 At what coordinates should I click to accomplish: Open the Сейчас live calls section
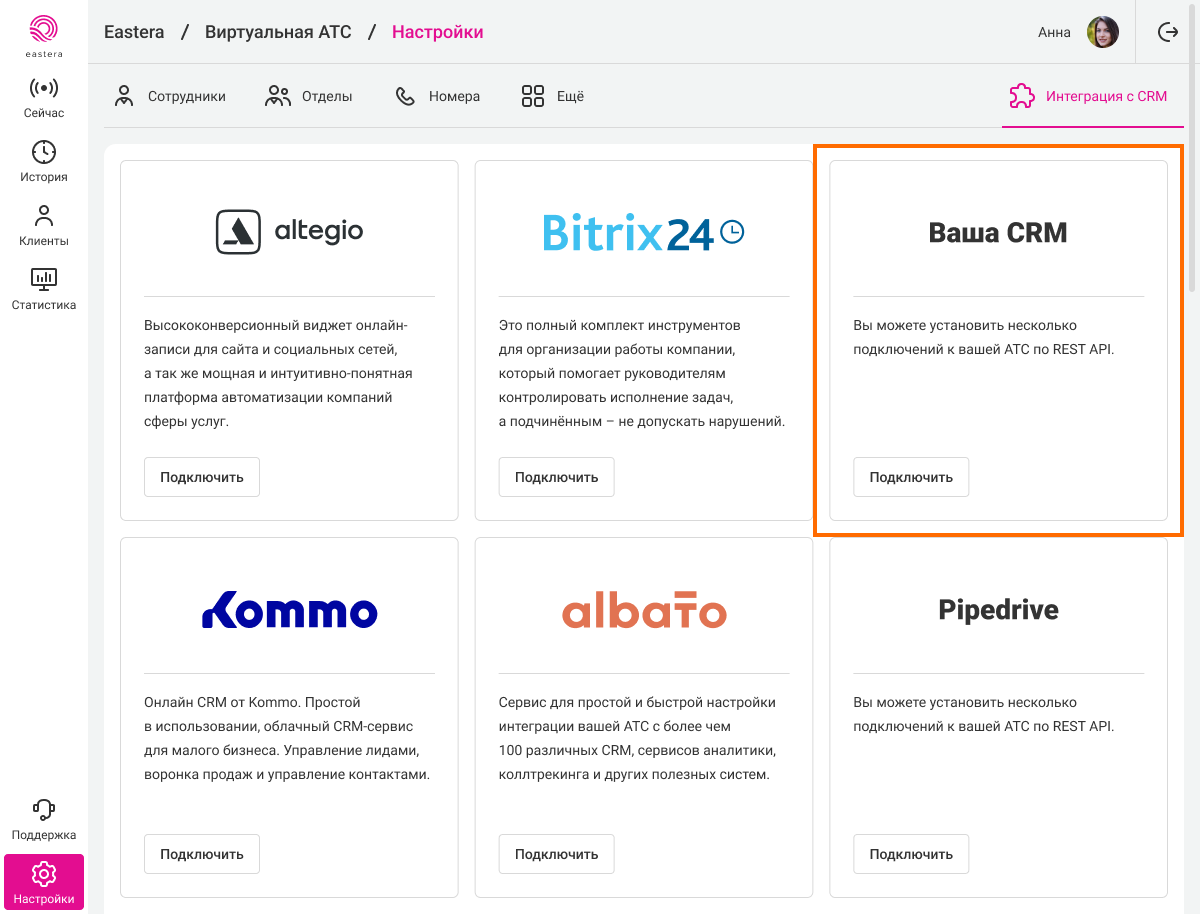(x=44, y=98)
